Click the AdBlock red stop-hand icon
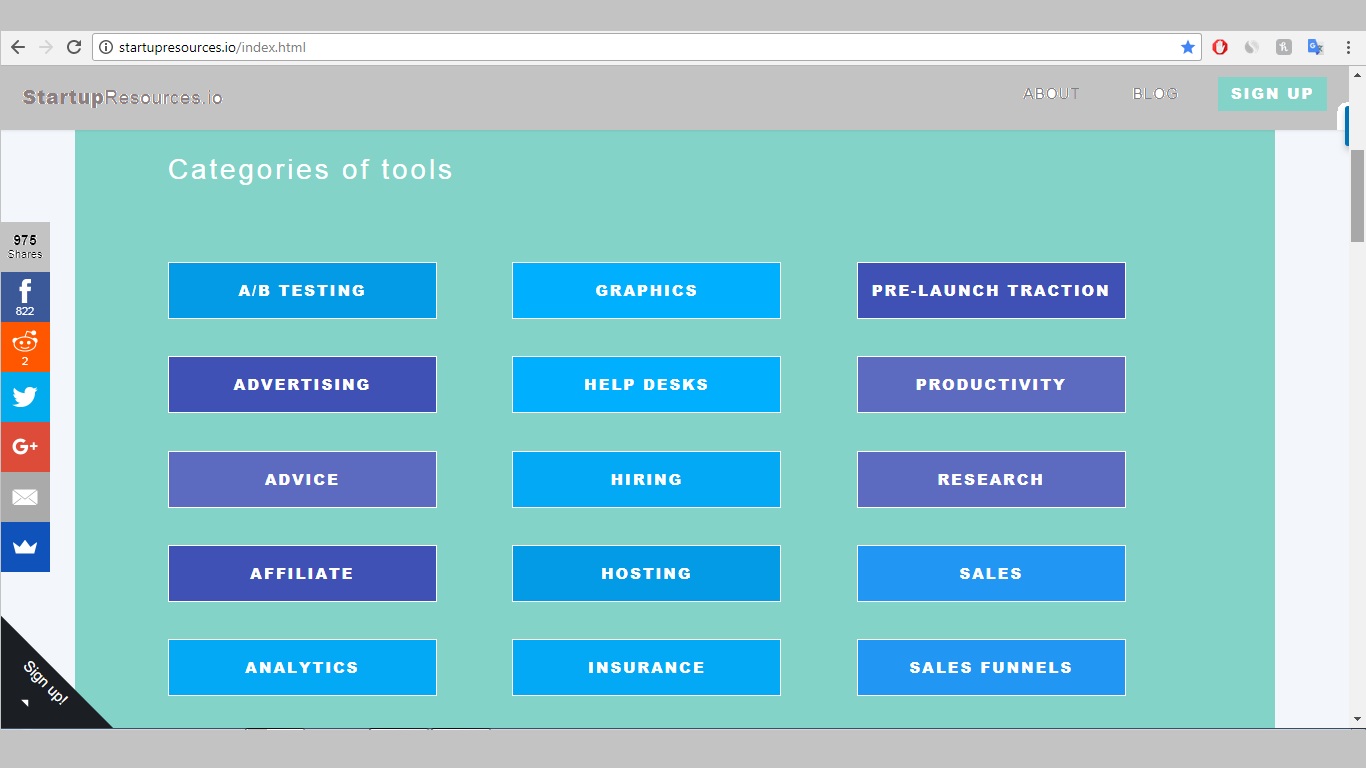Image resolution: width=1366 pixels, height=768 pixels. tap(1220, 47)
